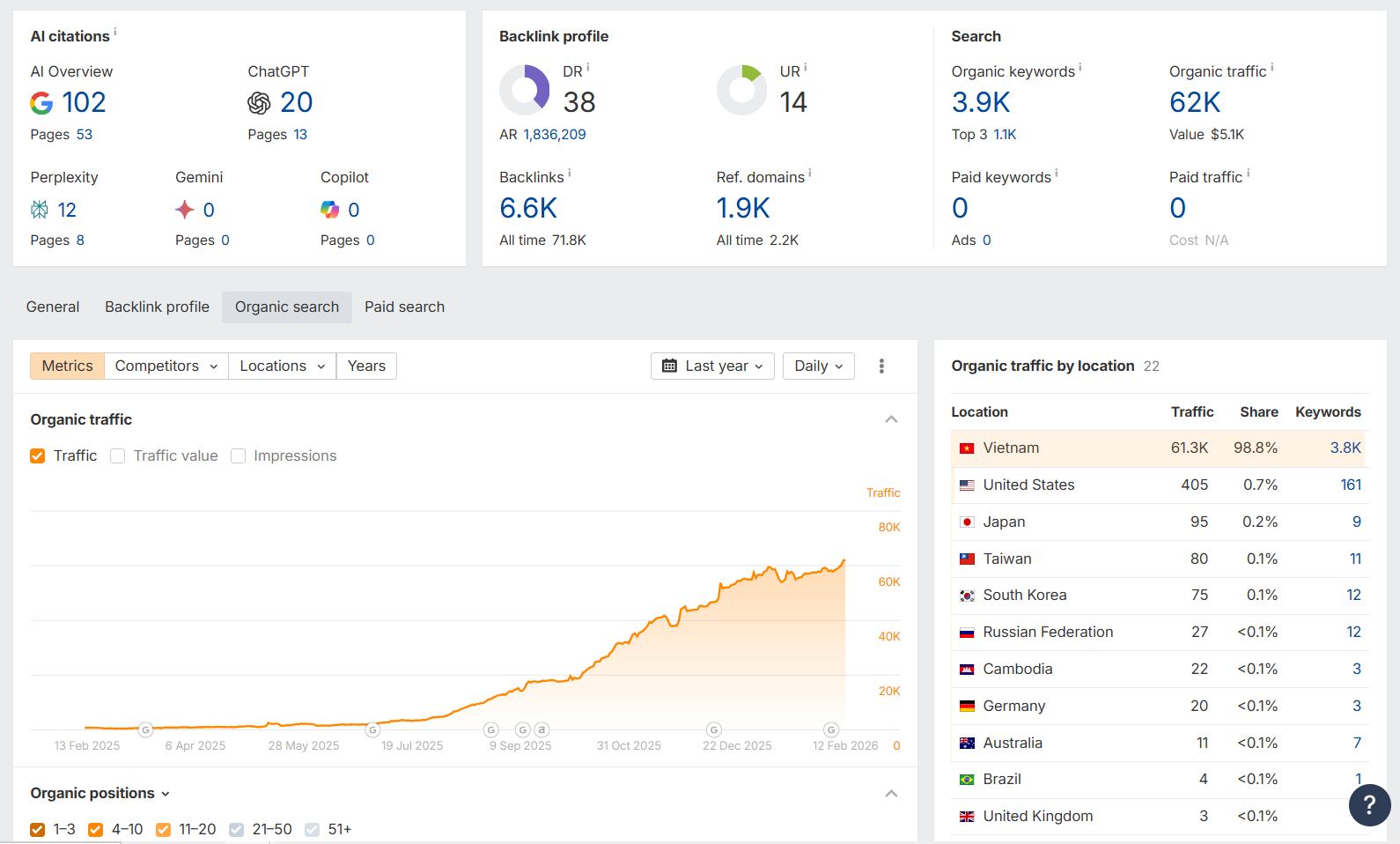
Task: Click the DR donut chart indicator
Action: (525, 90)
